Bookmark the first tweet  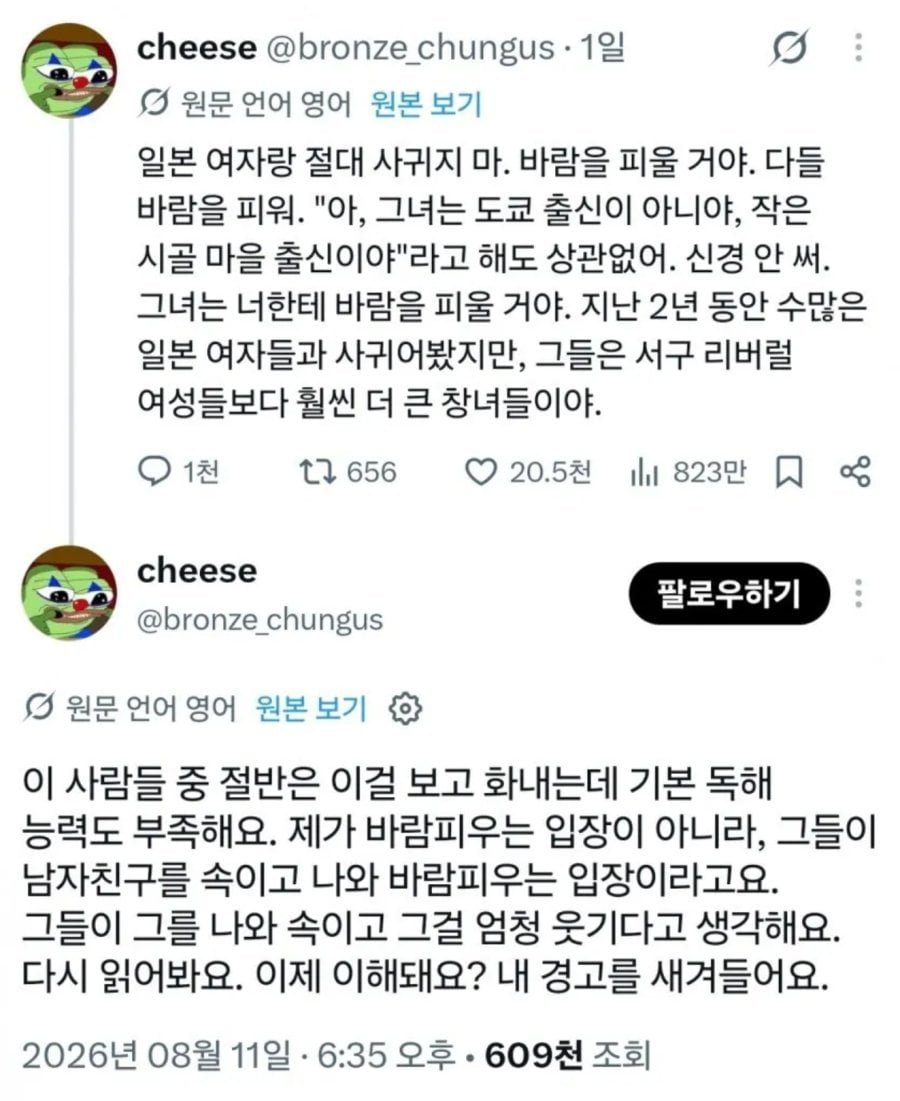789,472
